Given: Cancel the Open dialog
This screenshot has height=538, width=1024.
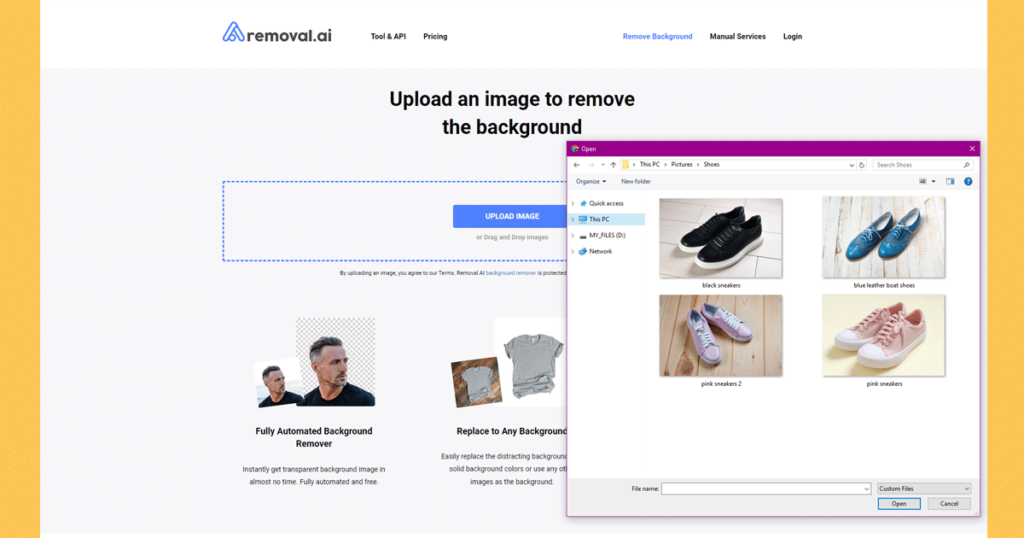Looking at the screenshot, I should tap(949, 504).
